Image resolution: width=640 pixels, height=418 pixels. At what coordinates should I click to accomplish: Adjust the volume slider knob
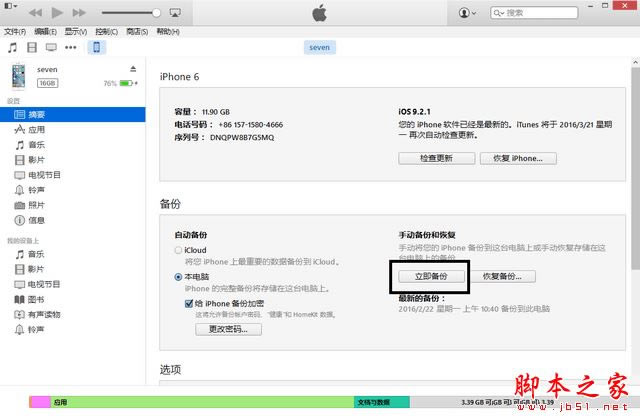tap(157, 13)
